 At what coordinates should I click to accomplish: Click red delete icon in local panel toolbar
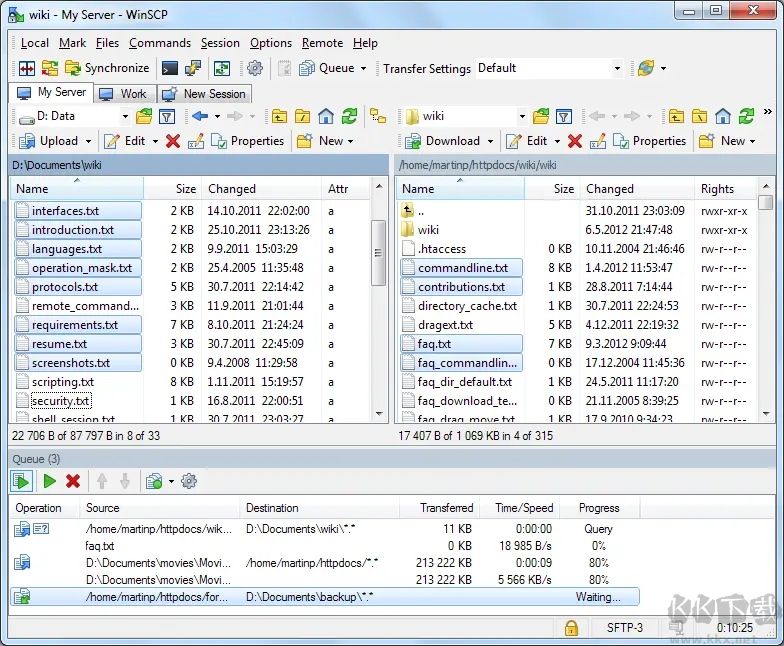173,141
